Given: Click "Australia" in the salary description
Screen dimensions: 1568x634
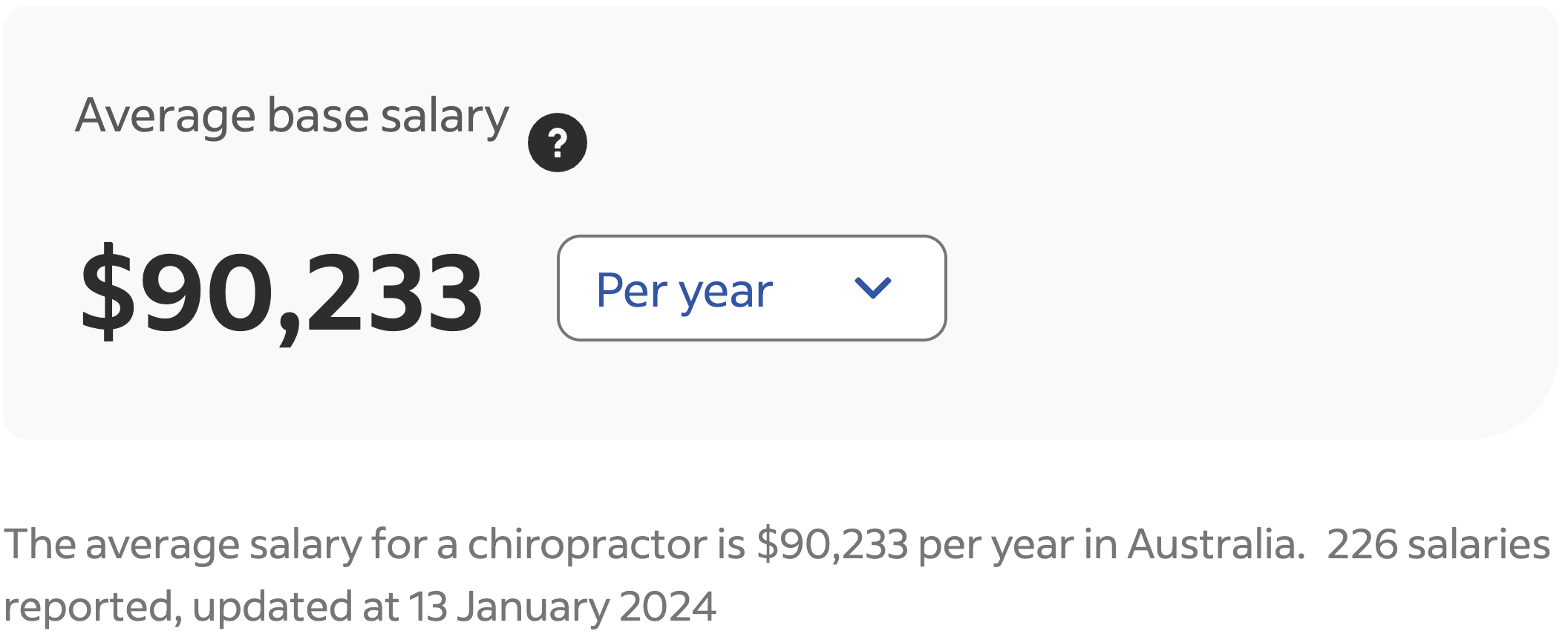Looking at the screenshot, I should pyautogui.click(x=1216, y=544).
